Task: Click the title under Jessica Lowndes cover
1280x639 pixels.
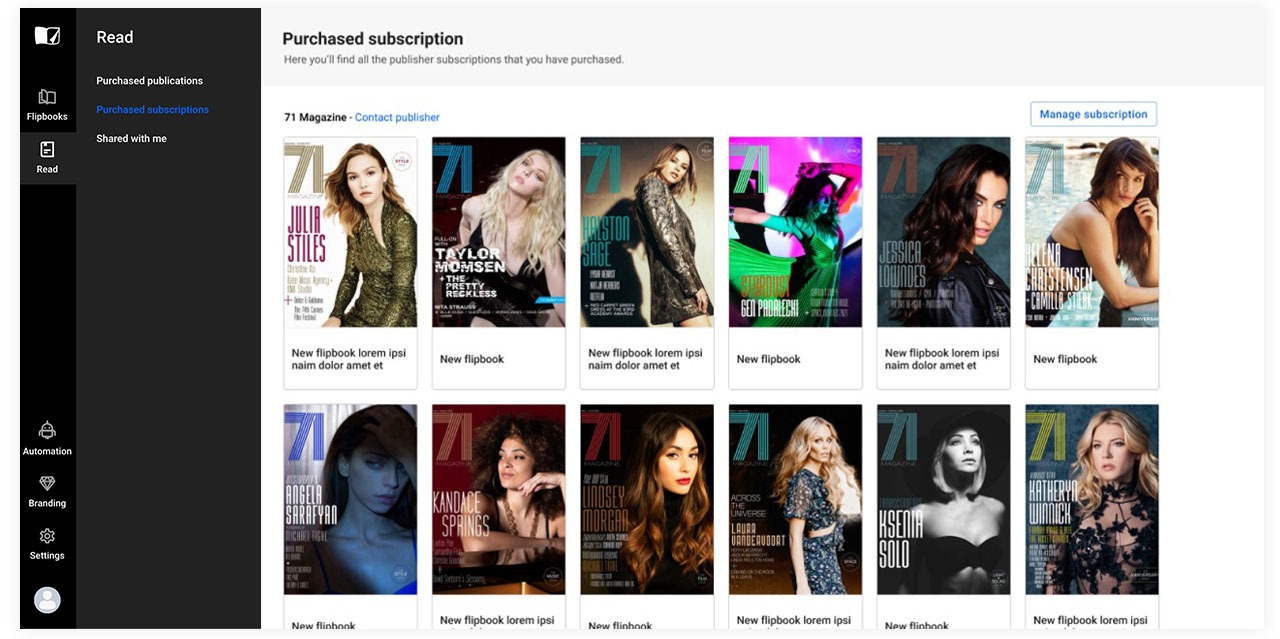Action: 942,359
